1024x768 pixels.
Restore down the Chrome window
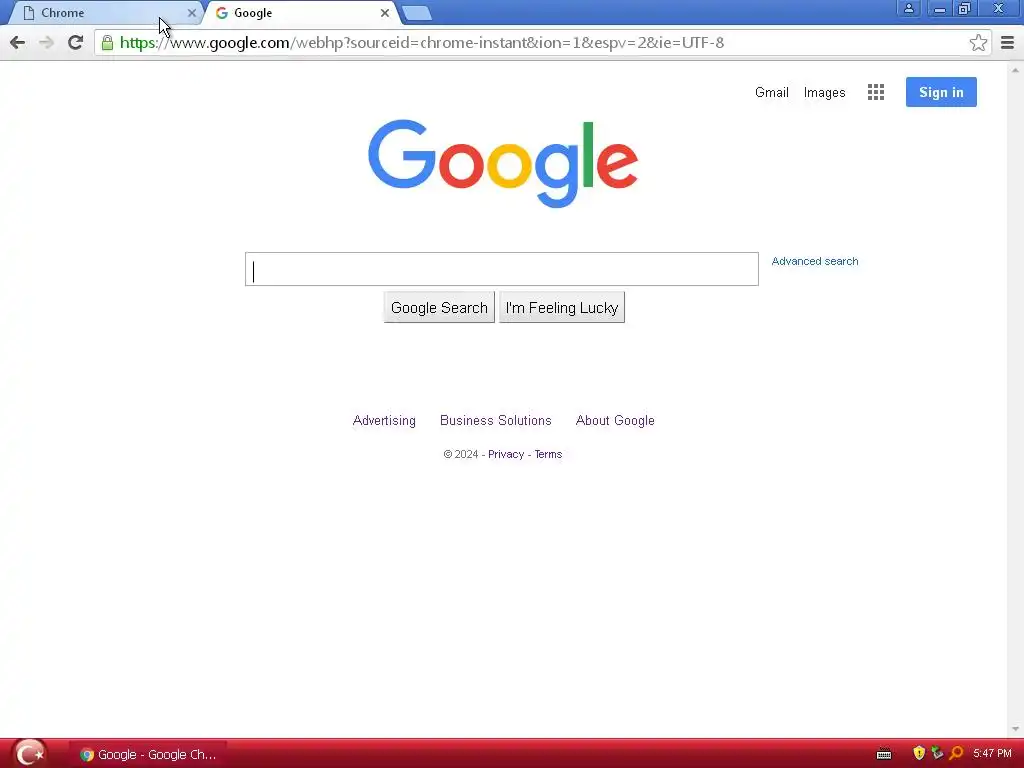pos(964,8)
